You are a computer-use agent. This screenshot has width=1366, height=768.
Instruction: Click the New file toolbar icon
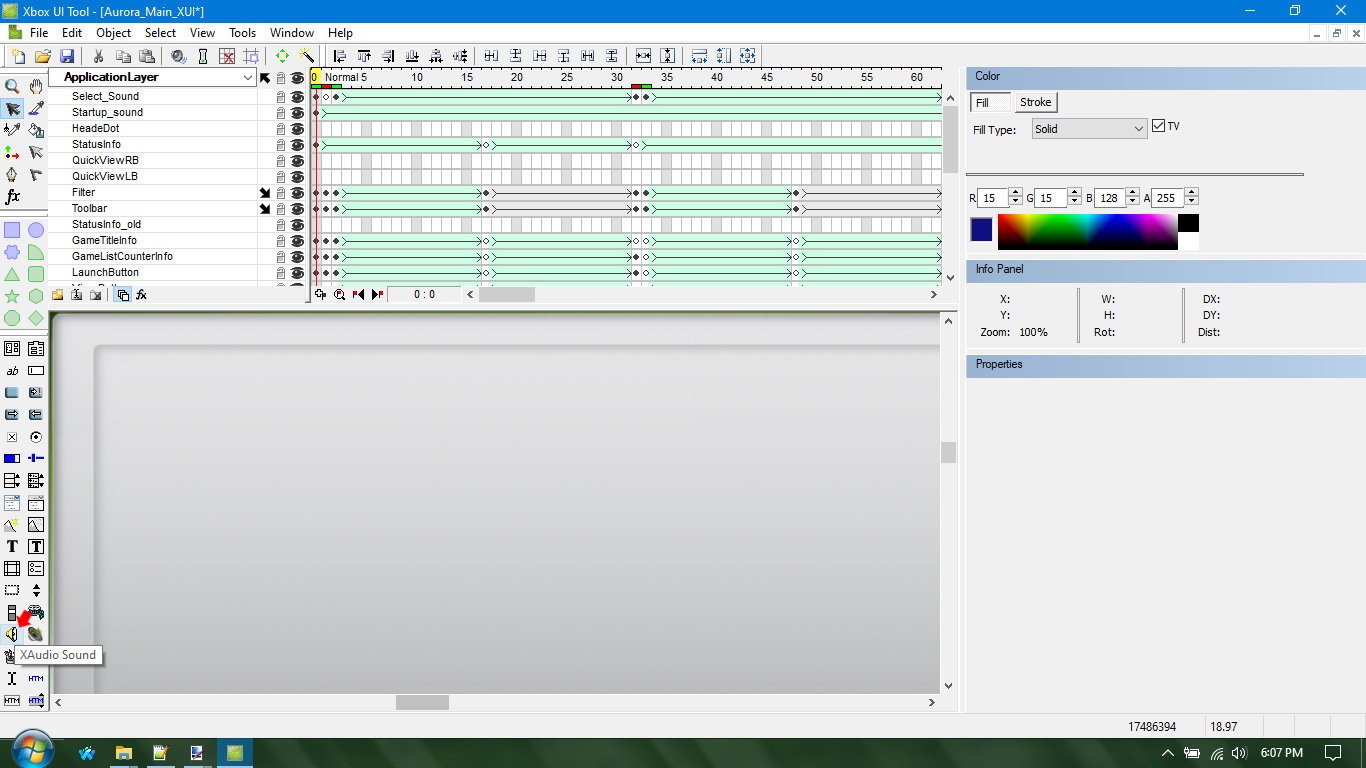point(19,56)
